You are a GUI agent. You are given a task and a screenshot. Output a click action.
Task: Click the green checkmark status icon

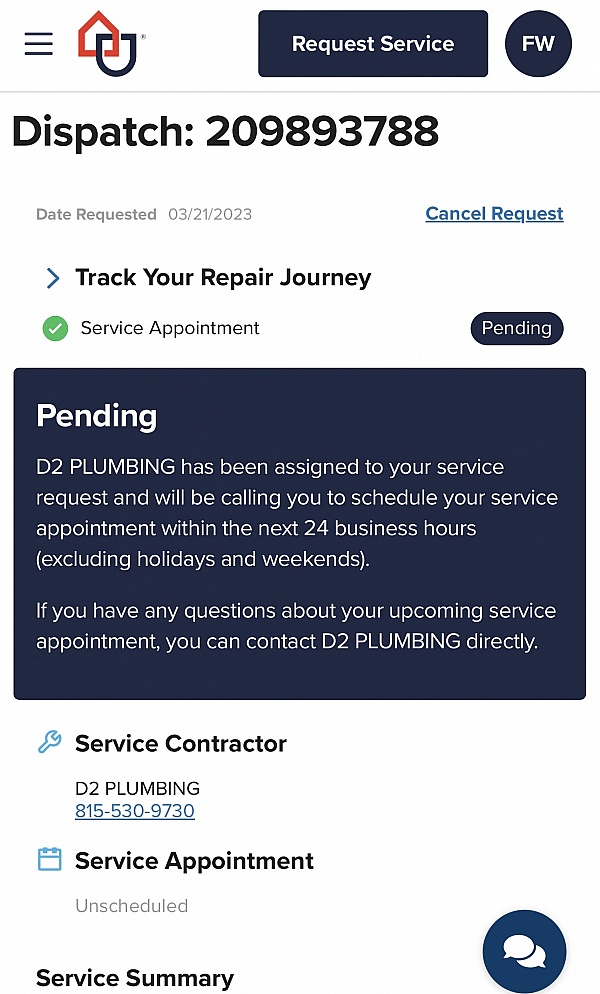coord(55,328)
